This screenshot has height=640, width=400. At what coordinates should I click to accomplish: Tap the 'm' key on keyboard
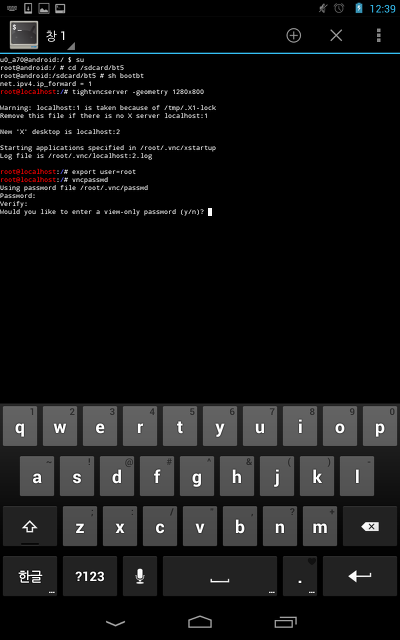[x=320, y=526]
